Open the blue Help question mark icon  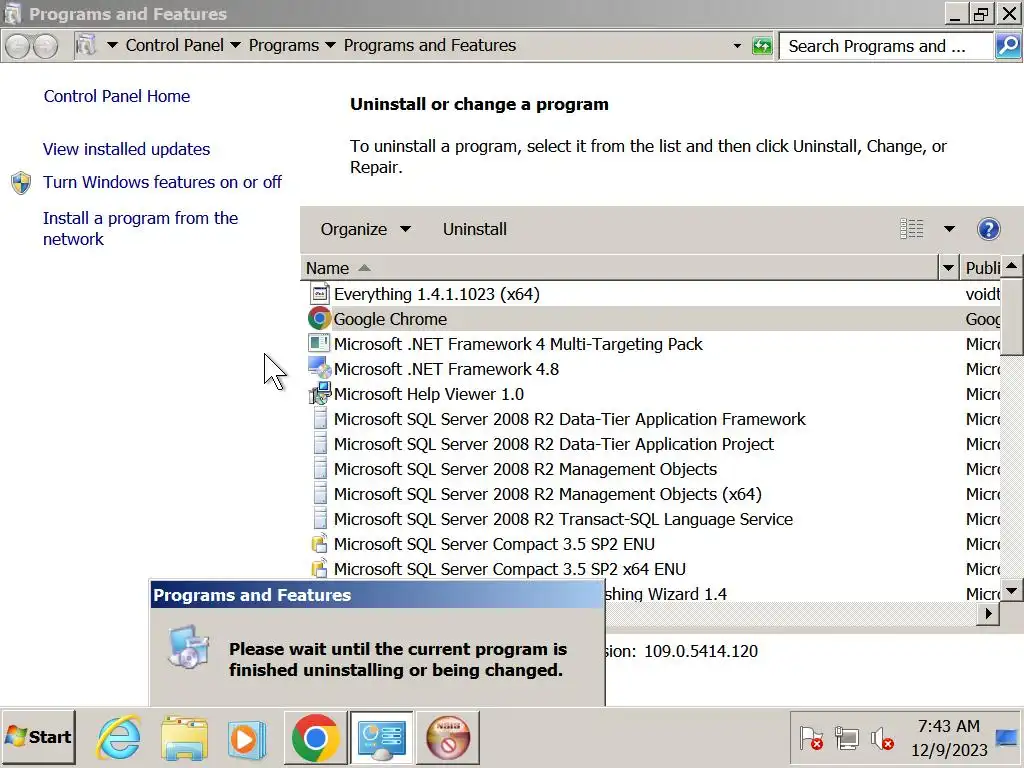click(x=988, y=229)
